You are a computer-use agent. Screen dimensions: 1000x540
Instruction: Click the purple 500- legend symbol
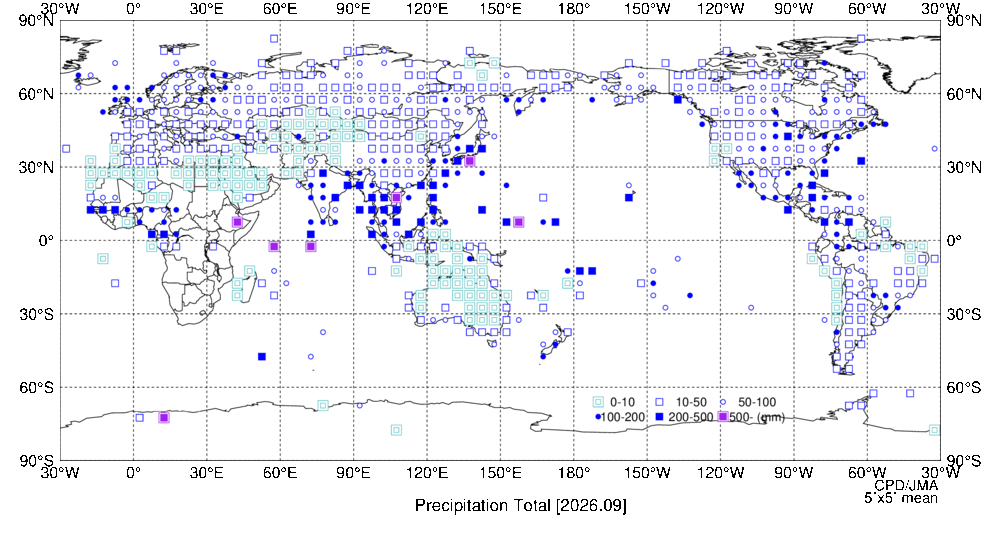coord(723,417)
